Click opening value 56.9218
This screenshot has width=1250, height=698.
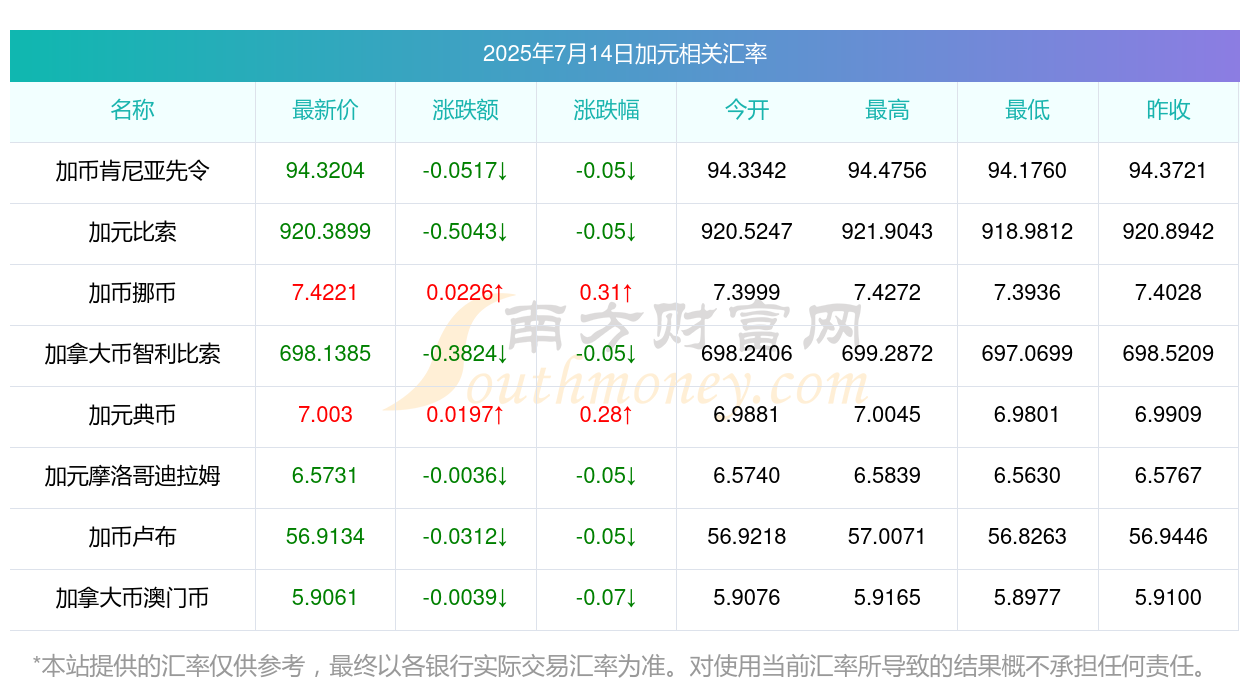click(747, 537)
